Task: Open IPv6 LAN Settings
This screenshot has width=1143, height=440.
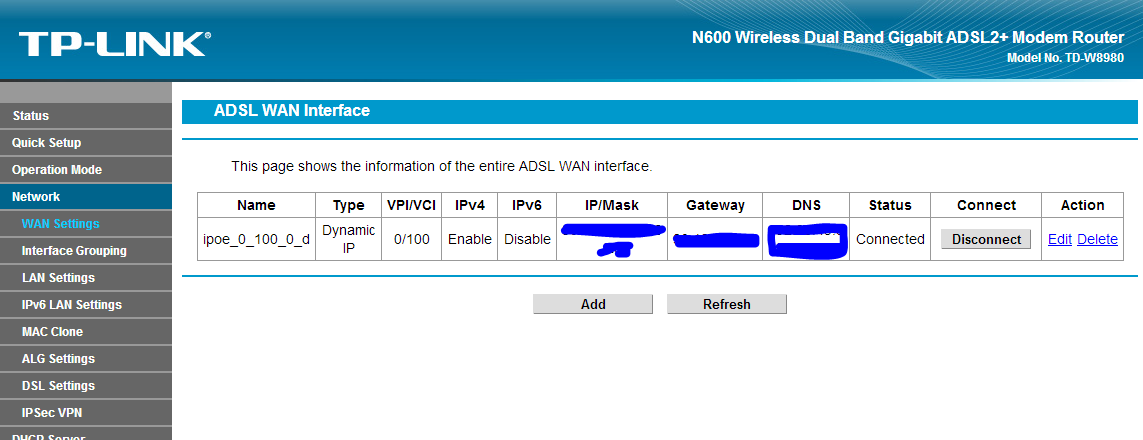Action: (86, 305)
